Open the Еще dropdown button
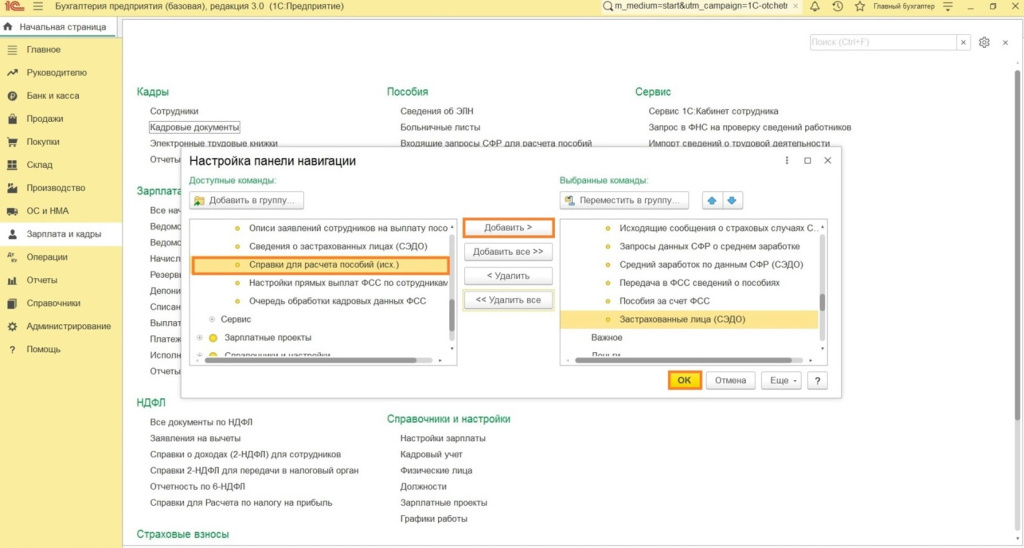 [781, 380]
